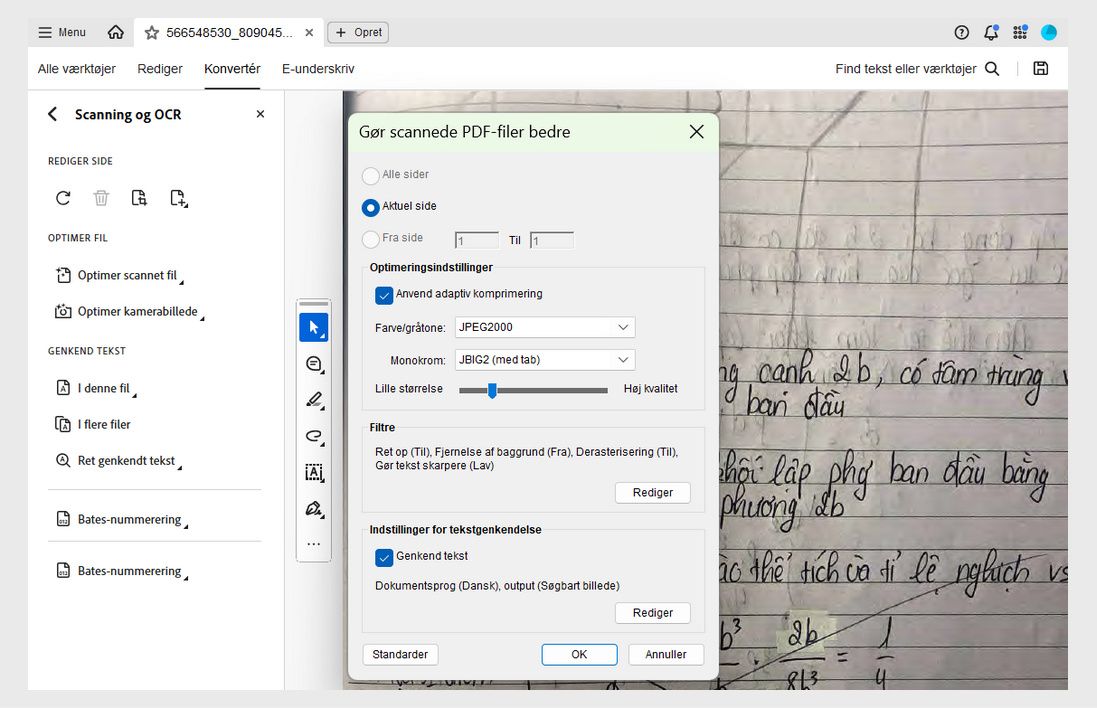The image size is (1097, 708).
Task: Open the Farve/gråtone JPEG2000 dropdown
Action: point(544,327)
